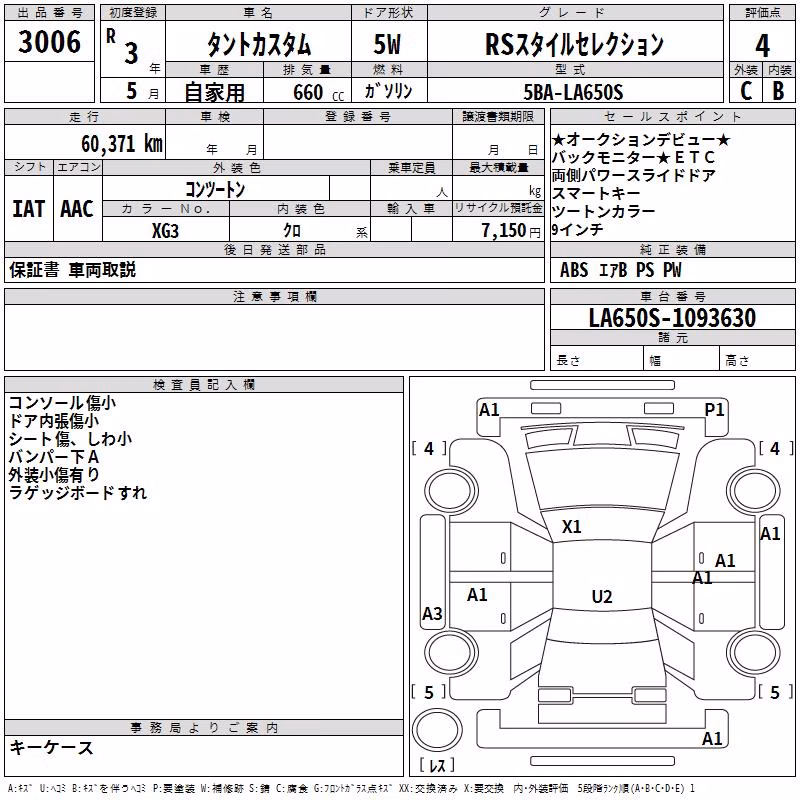This screenshot has width=800, height=800.
Task: Select inspector note コンソール傷小
Action: click(x=62, y=403)
